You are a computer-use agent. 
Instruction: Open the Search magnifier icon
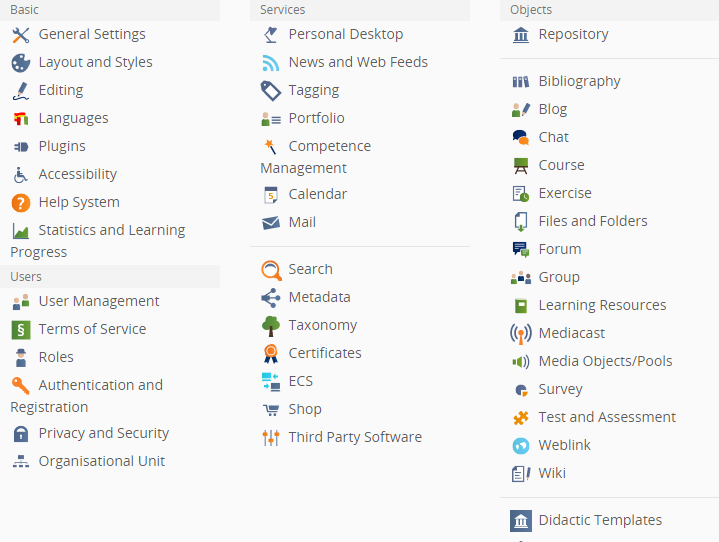tap(271, 270)
